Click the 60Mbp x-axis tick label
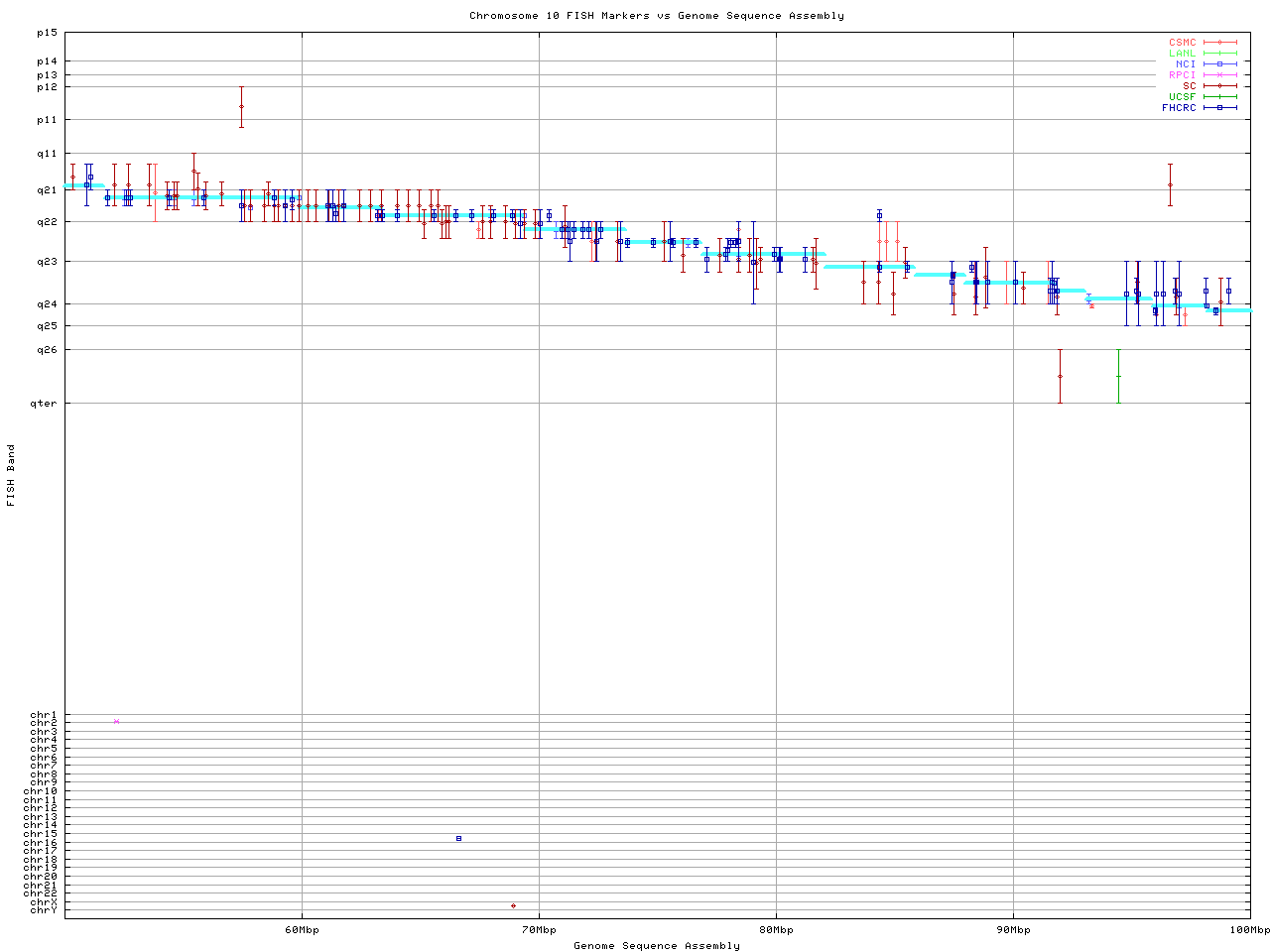 click(x=302, y=930)
